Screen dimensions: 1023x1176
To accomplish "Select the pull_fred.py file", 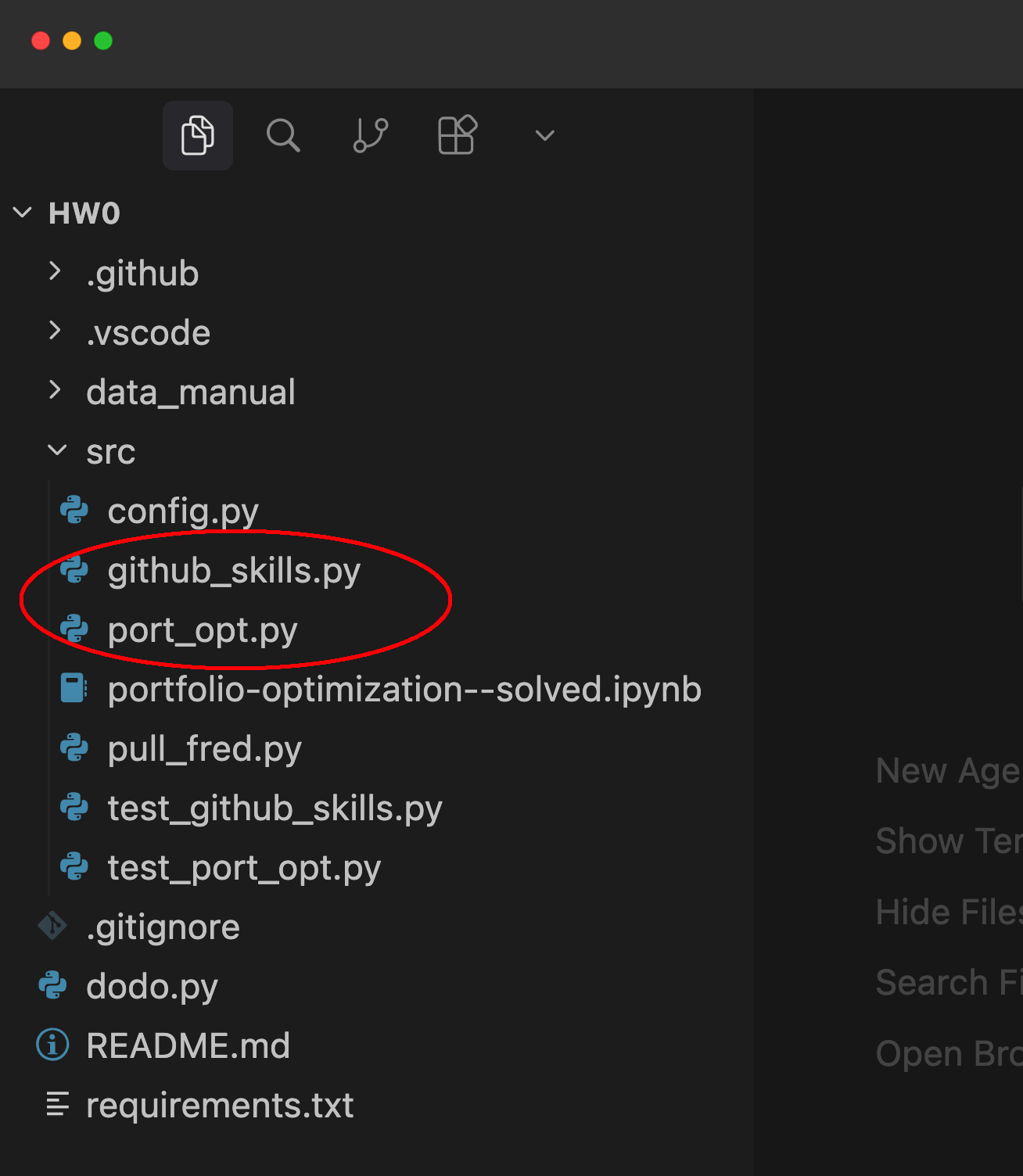I will pyautogui.click(x=204, y=749).
